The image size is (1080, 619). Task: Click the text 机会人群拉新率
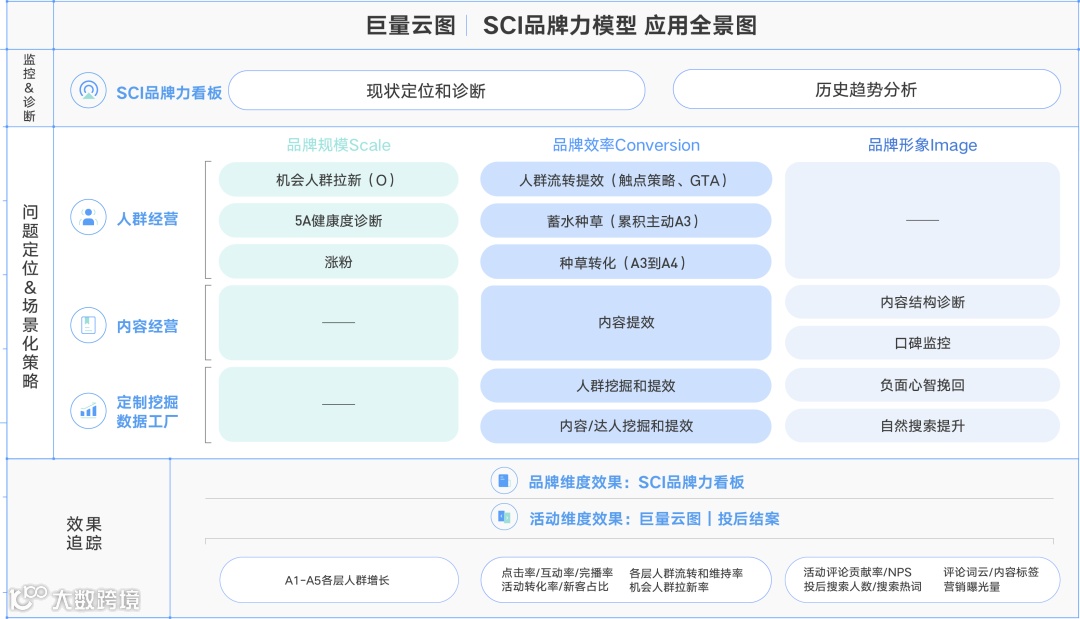pyautogui.click(x=669, y=587)
